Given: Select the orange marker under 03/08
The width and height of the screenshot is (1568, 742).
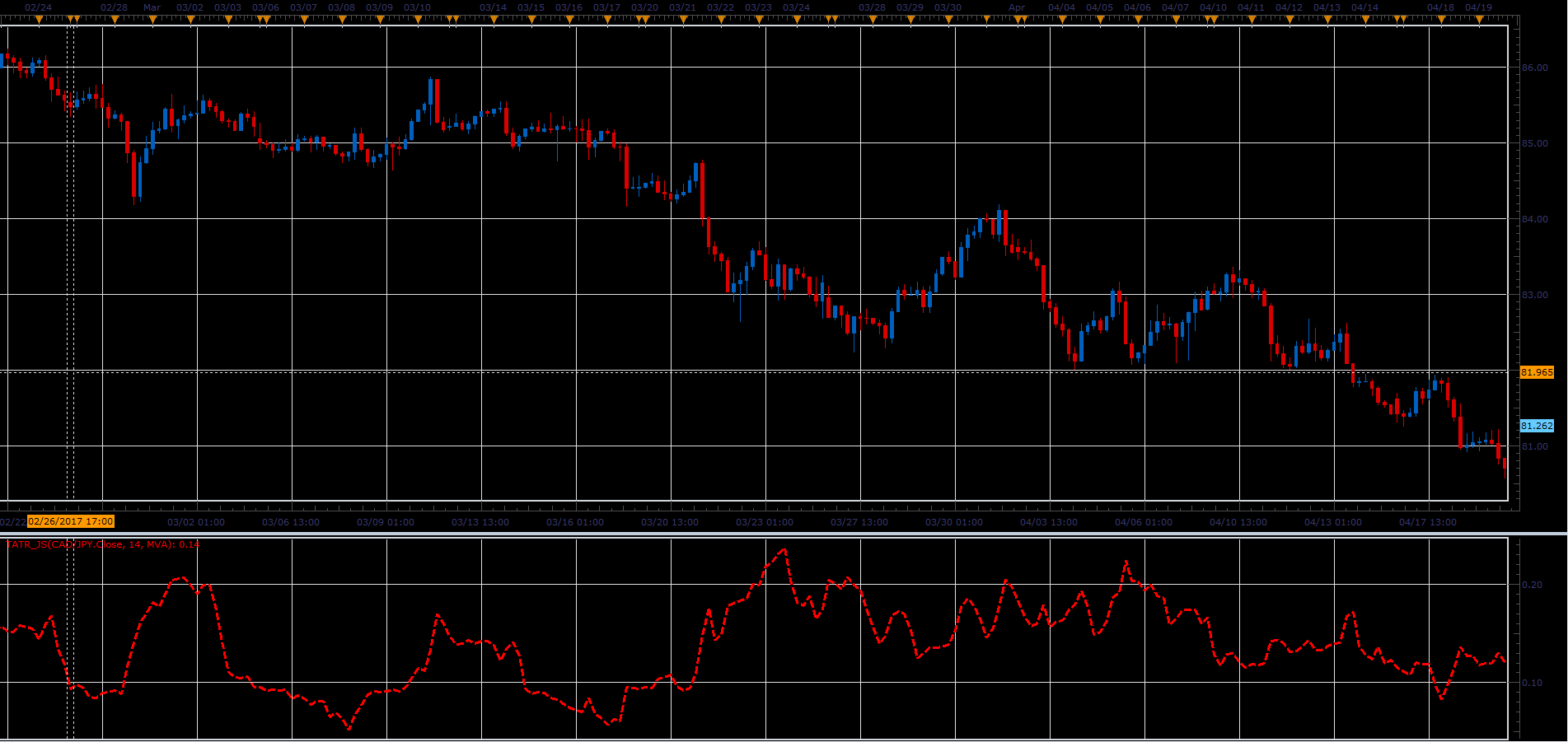Looking at the screenshot, I should (342, 19).
